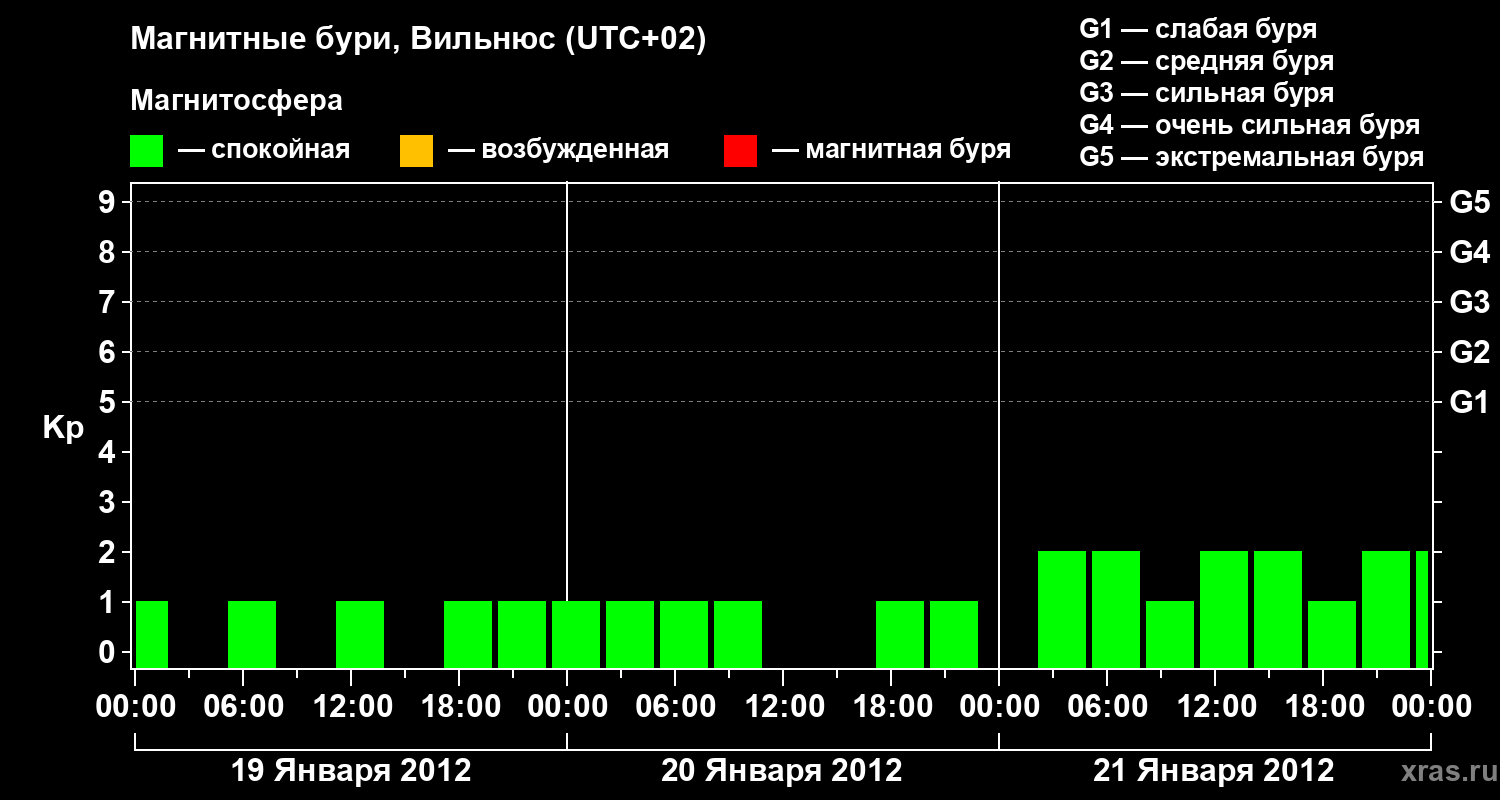Click the '06:00' time label under 21 January
Screen dimensions: 1500x800
pyautogui.click(x=1107, y=707)
